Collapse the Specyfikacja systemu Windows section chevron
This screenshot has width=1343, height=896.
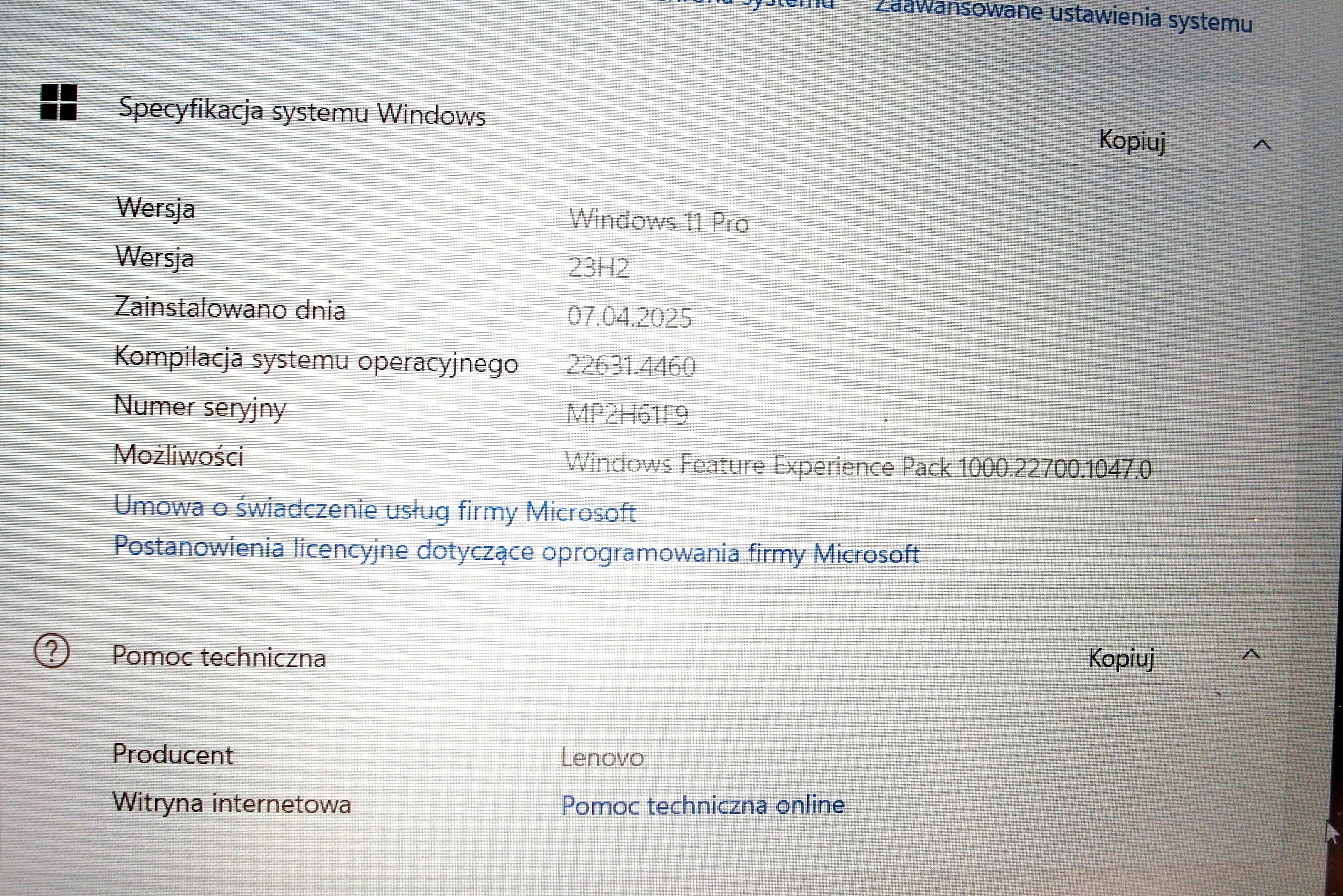[x=1262, y=145]
